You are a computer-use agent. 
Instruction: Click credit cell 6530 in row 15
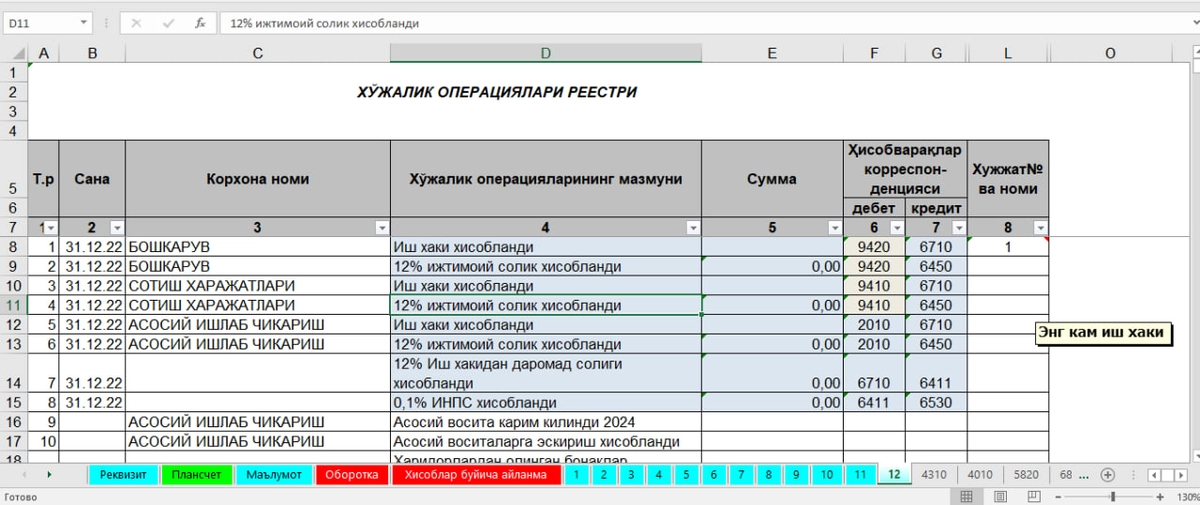click(x=936, y=403)
